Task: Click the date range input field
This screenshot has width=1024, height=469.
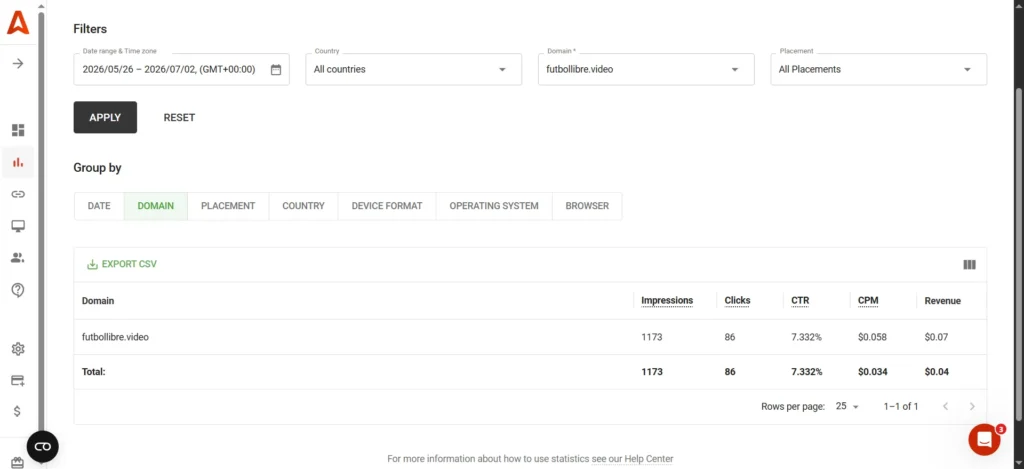Action: [x=181, y=69]
